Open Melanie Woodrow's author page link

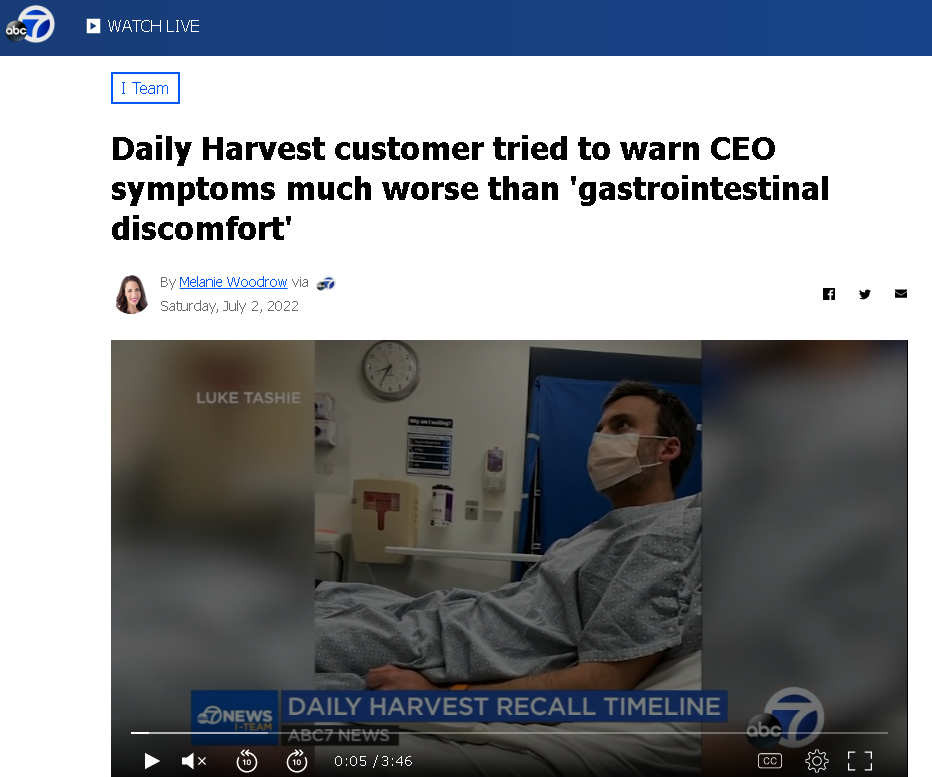click(x=233, y=282)
